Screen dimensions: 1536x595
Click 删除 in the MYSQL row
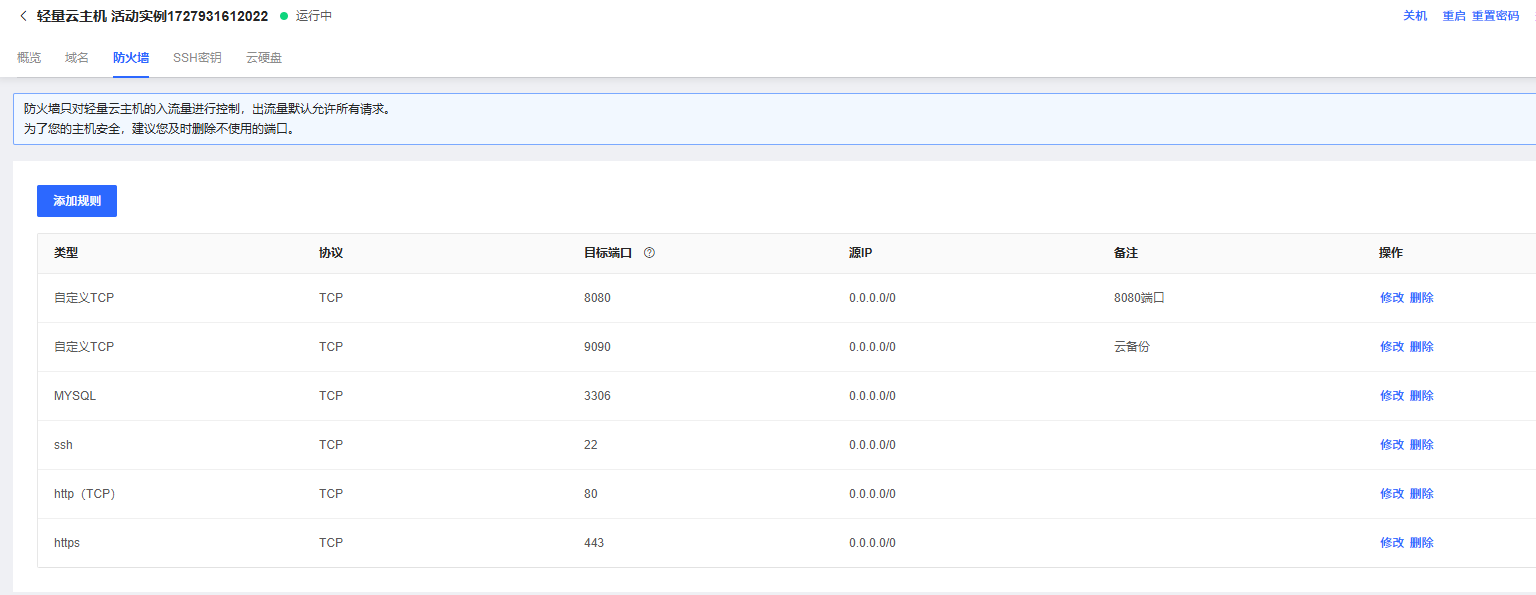pos(1422,396)
